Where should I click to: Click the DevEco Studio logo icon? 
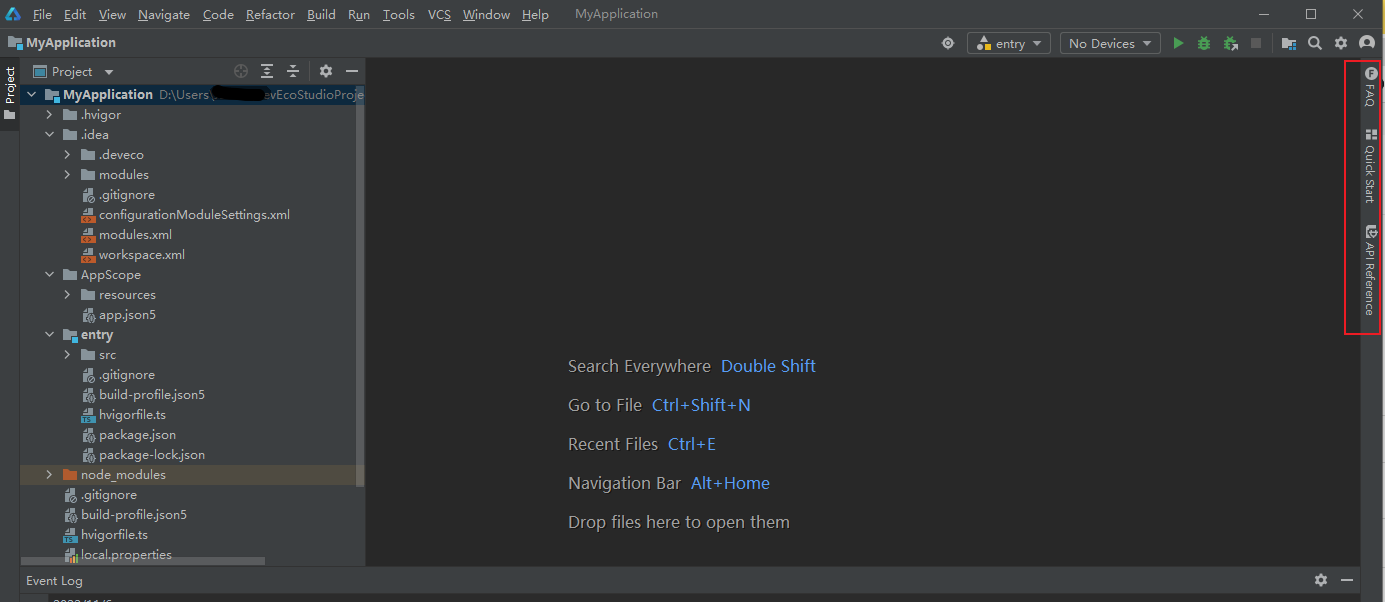point(13,14)
